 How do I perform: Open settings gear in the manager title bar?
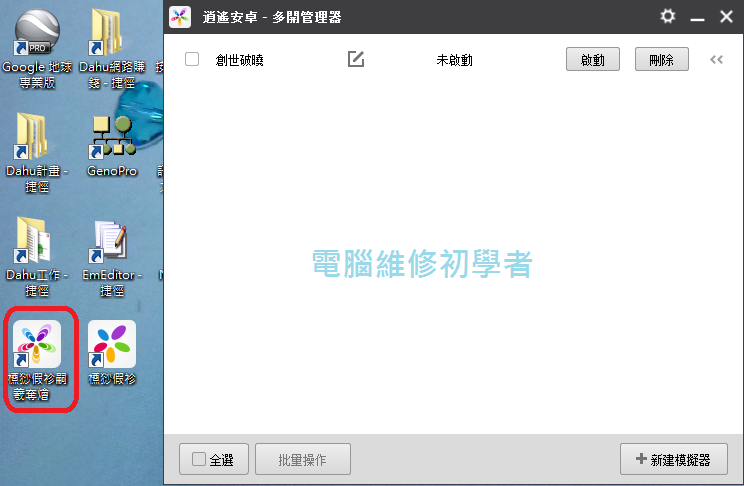(x=668, y=17)
